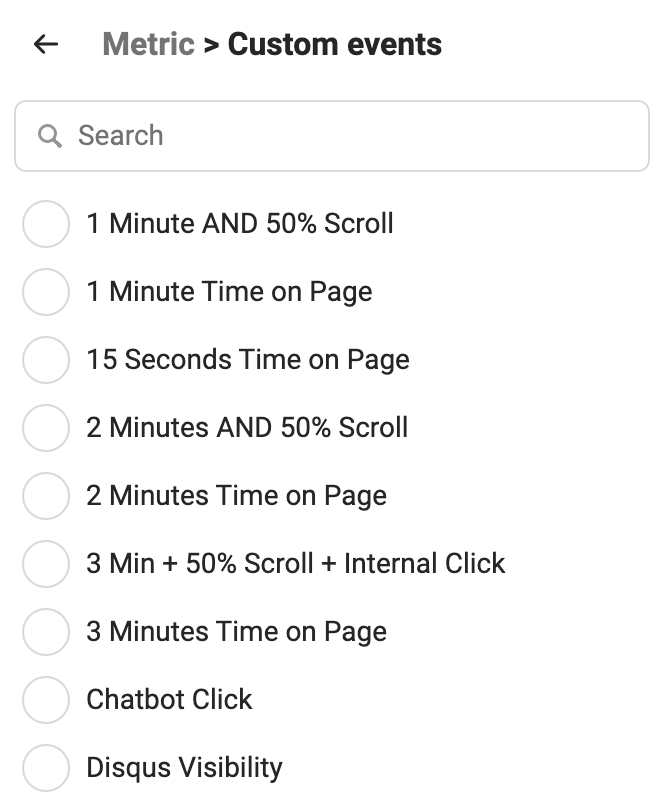This screenshot has height=792, width=656.
Task: Select 3 Min + 50% Scroll + Internal Click radio
Action: [46, 564]
